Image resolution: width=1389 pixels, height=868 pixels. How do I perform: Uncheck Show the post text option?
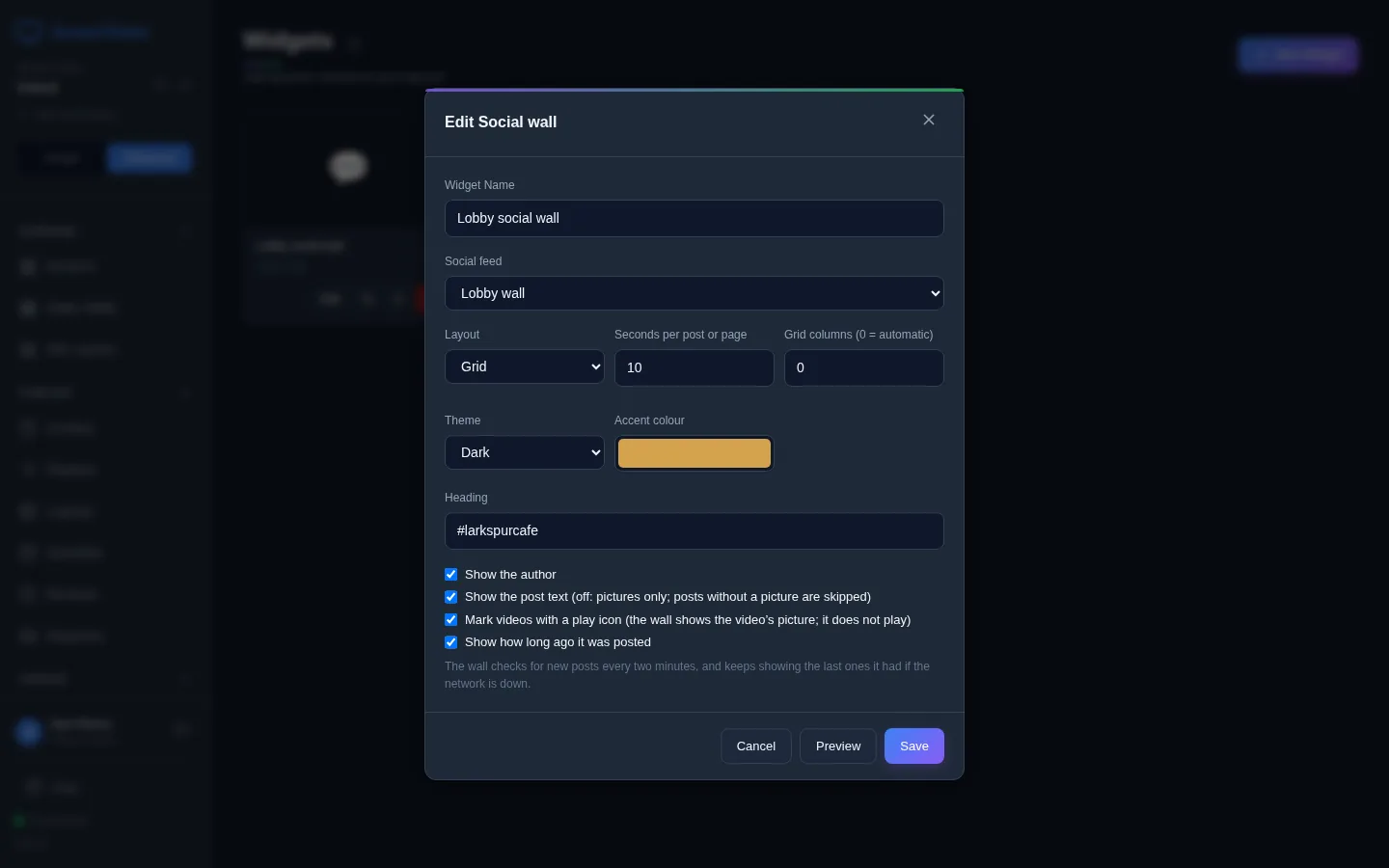pos(450,597)
